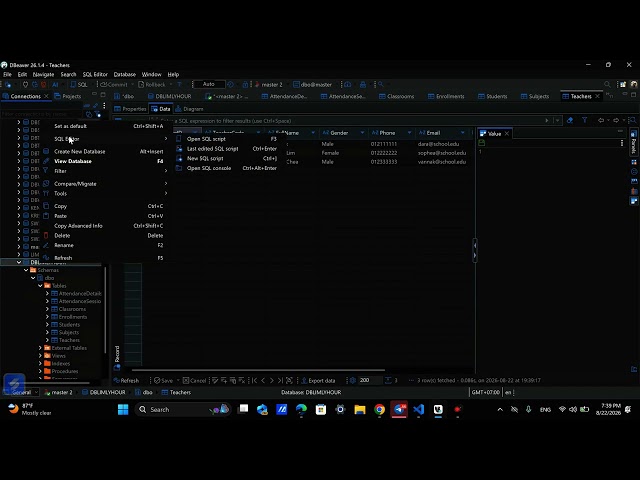This screenshot has width=640, height=480.
Task: Click Cancel in the results bottom toolbar
Action: (194, 380)
